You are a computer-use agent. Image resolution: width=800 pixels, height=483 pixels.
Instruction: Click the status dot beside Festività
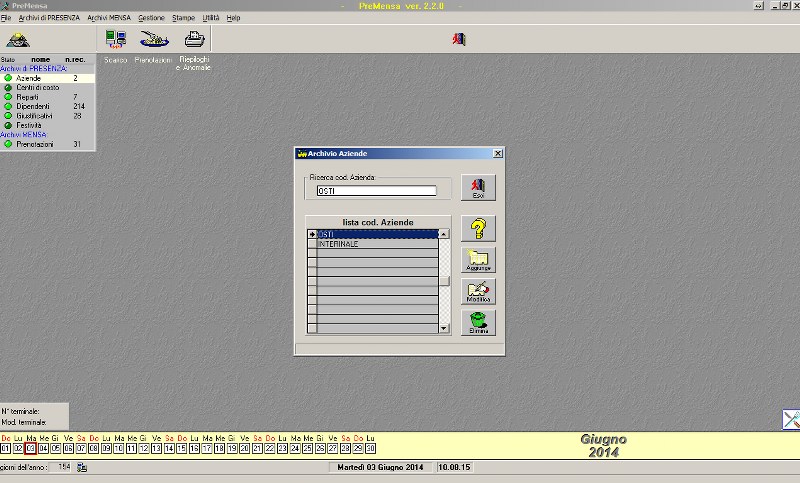point(8,125)
